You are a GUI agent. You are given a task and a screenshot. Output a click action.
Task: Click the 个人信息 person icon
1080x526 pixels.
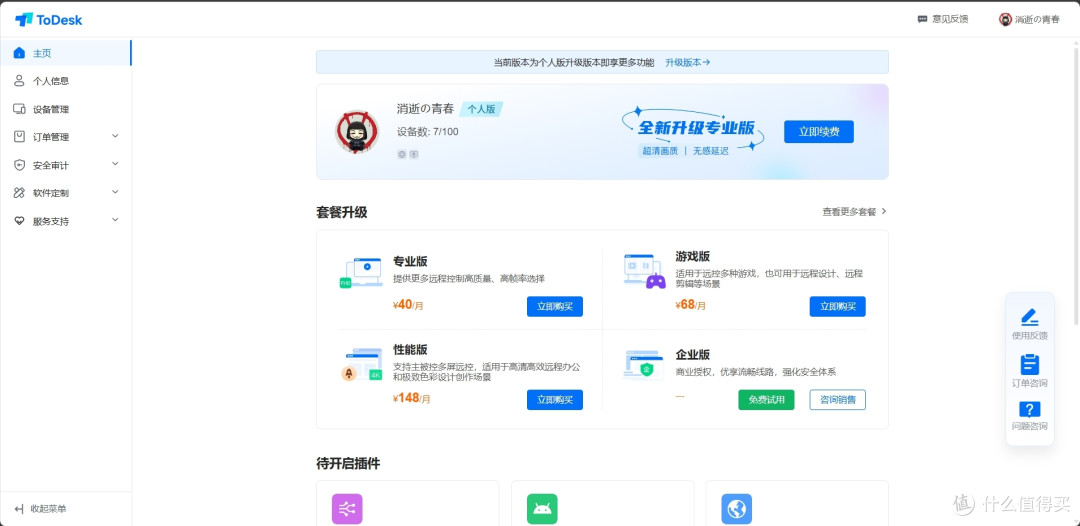(x=19, y=81)
